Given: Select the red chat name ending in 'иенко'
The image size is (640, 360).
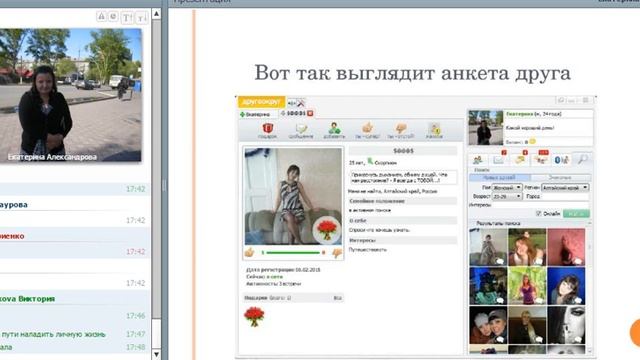Looking at the screenshot, I should (12, 236).
